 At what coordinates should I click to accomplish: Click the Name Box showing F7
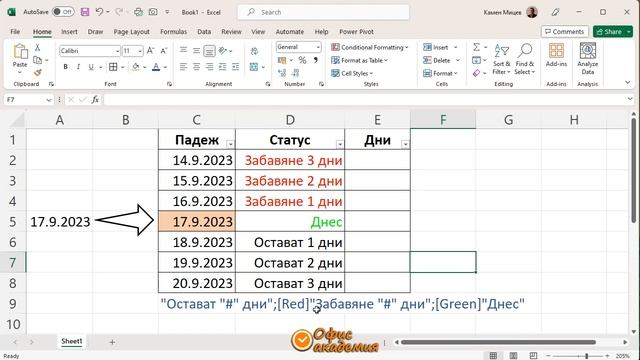[29, 100]
